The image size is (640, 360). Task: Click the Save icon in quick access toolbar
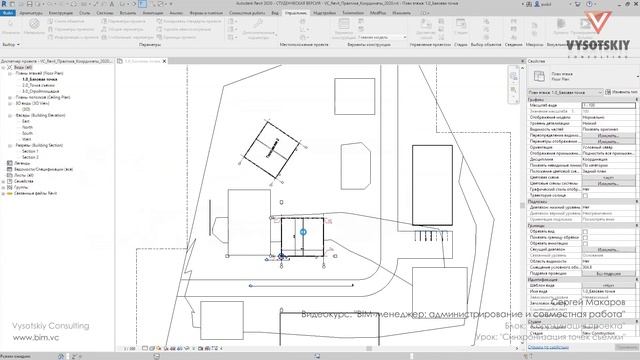pos(29,4)
